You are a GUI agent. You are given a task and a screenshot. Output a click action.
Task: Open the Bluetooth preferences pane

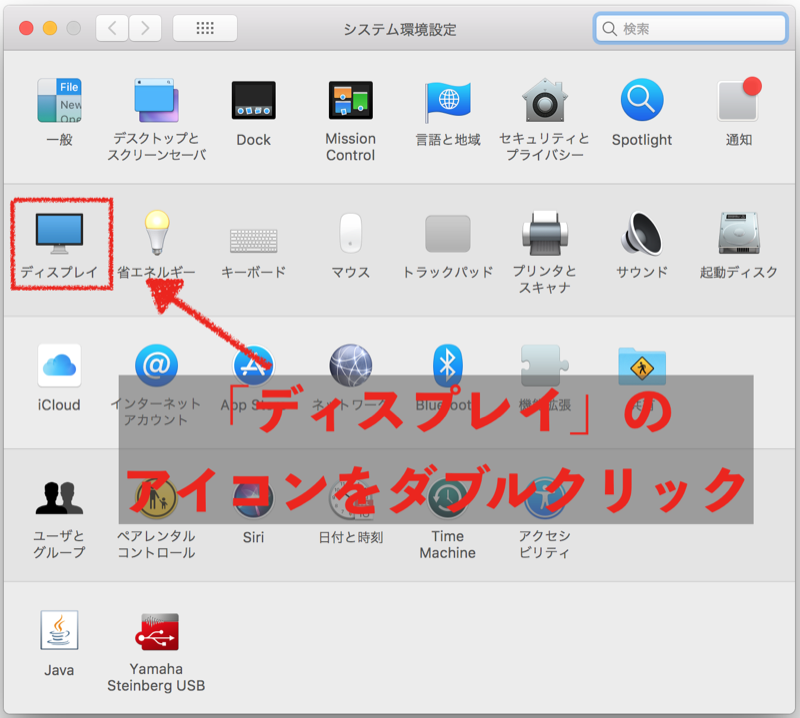[x=448, y=366]
